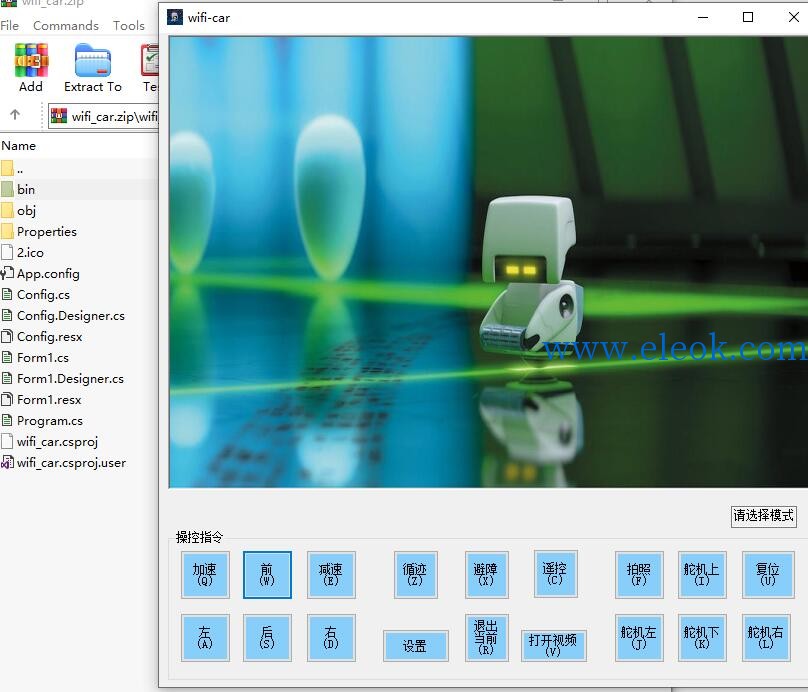Click the 退出当前 (R) exit current button
This screenshot has height=692, width=808.
[x=486, y=637]
